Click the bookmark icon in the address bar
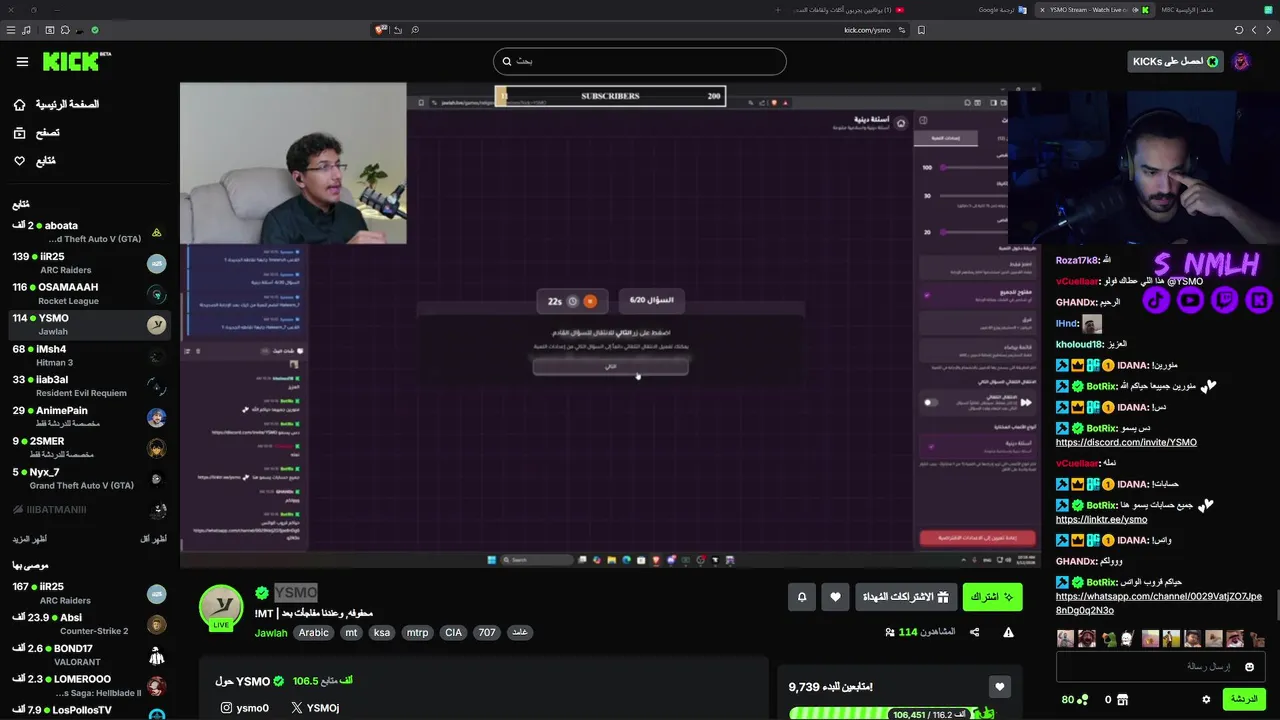Viewport: 1280px width, 720px height. pos(921,30)
